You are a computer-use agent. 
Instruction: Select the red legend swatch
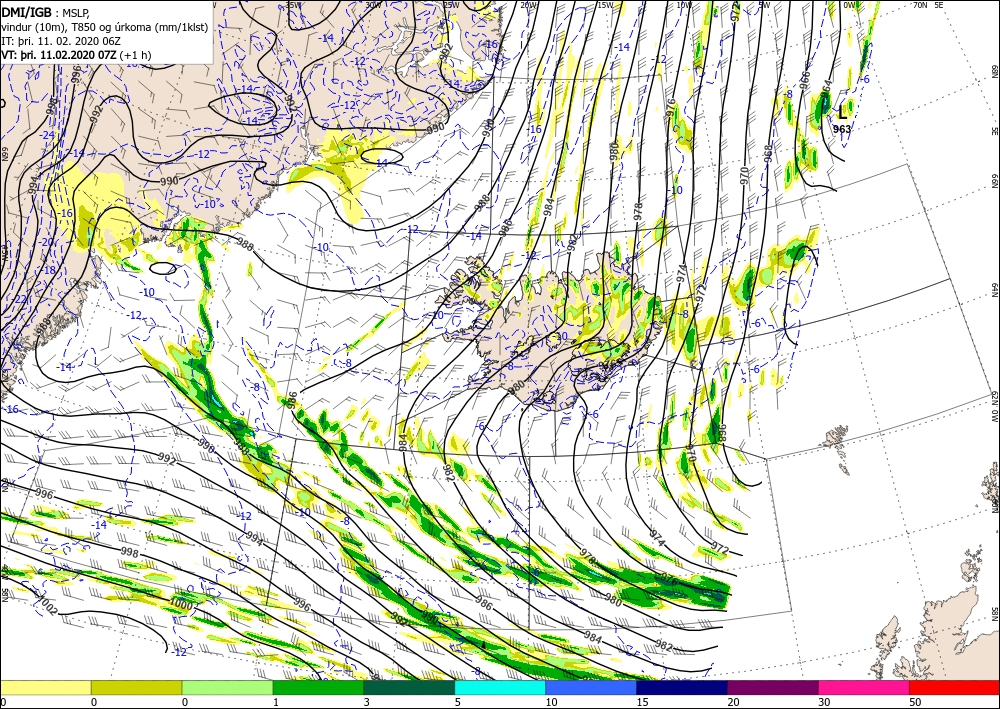tap(954, 687)
